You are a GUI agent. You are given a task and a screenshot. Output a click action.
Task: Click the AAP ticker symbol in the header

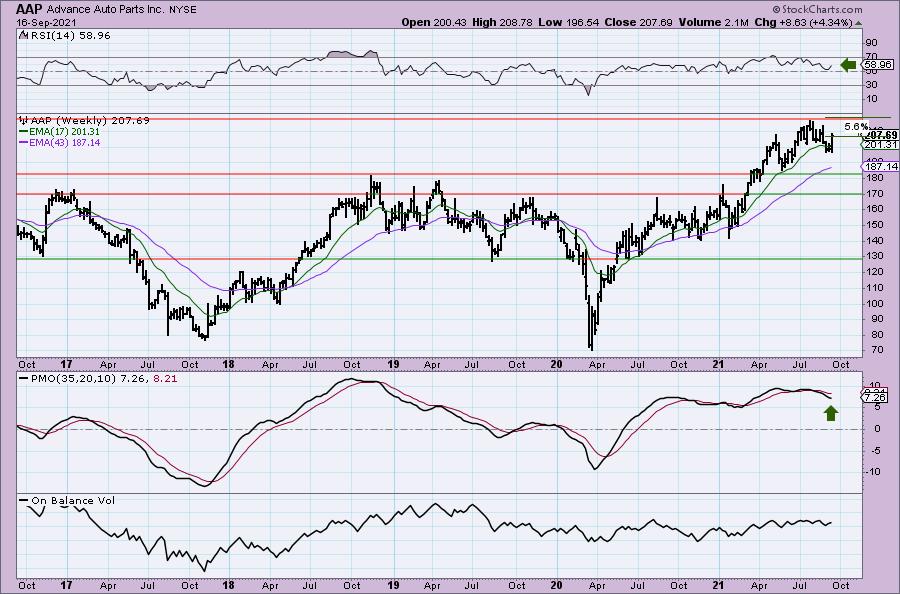coord(29,9)
